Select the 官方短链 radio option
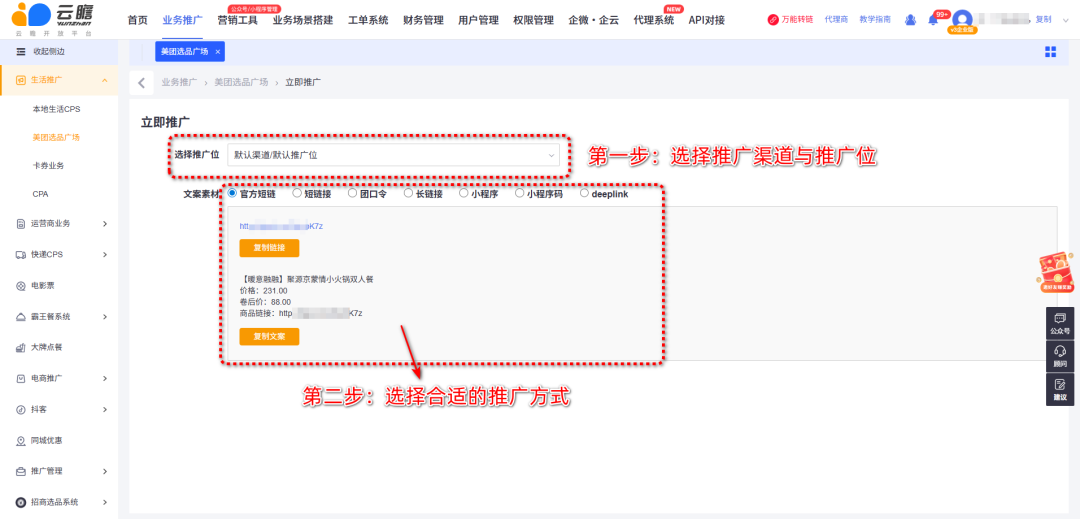Screen dimensions: 1080x519 point(232,193)
